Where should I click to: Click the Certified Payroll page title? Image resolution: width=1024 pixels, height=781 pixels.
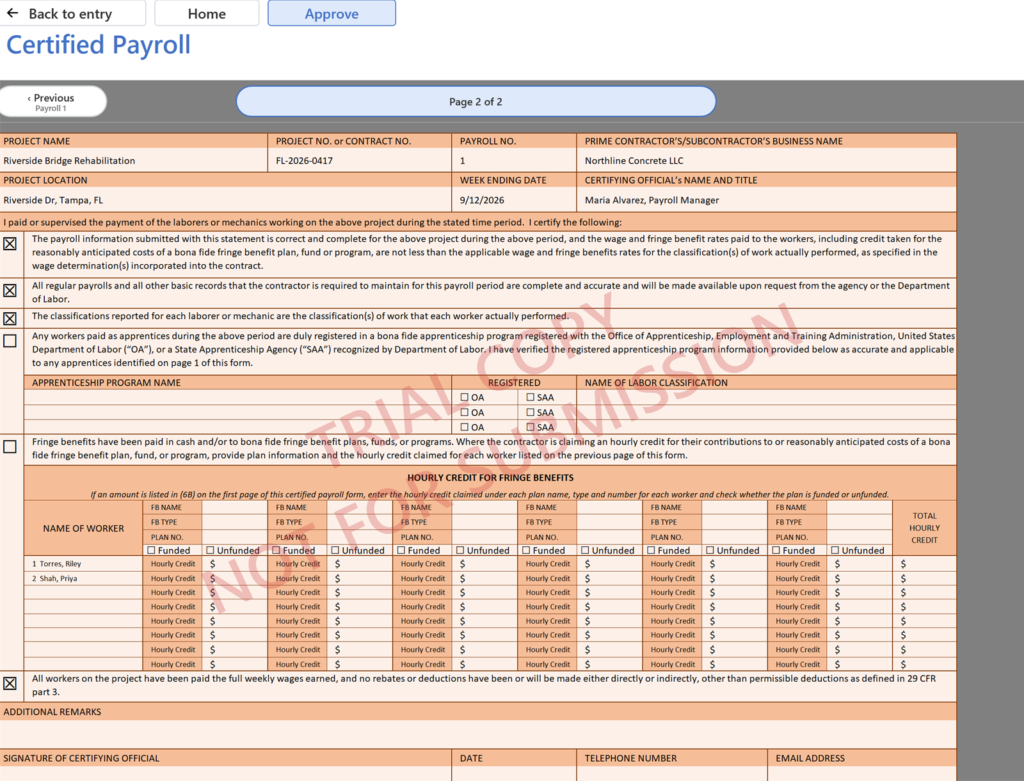pyautogui.click(x=99, y=45)
